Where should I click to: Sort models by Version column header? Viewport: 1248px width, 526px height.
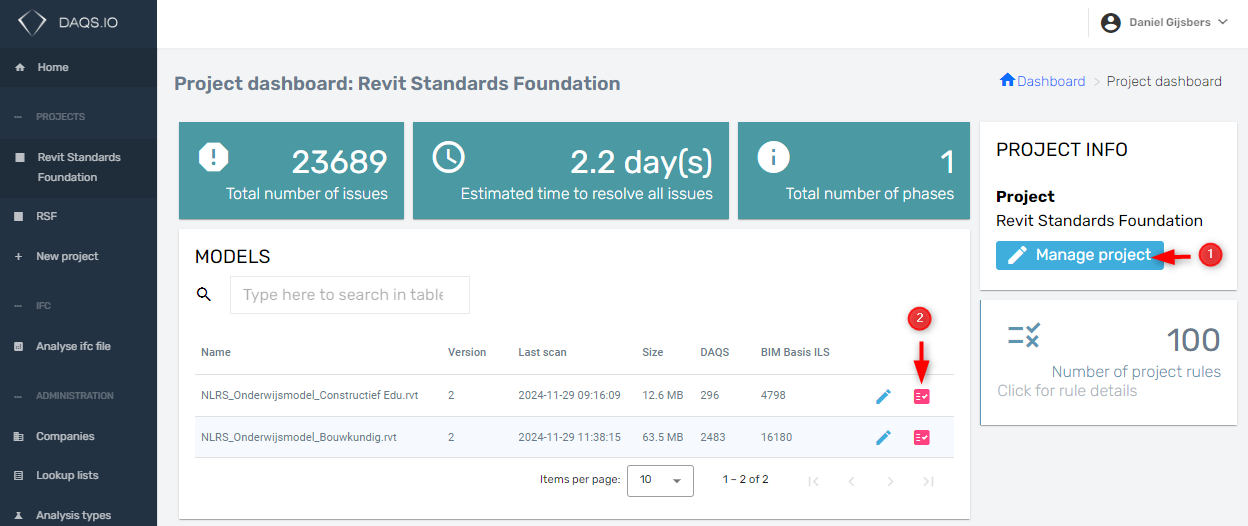pos(467,352)
